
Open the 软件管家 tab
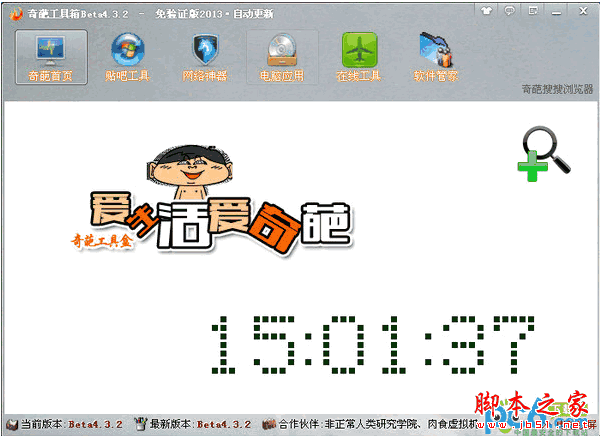click(x=436, y=57)
